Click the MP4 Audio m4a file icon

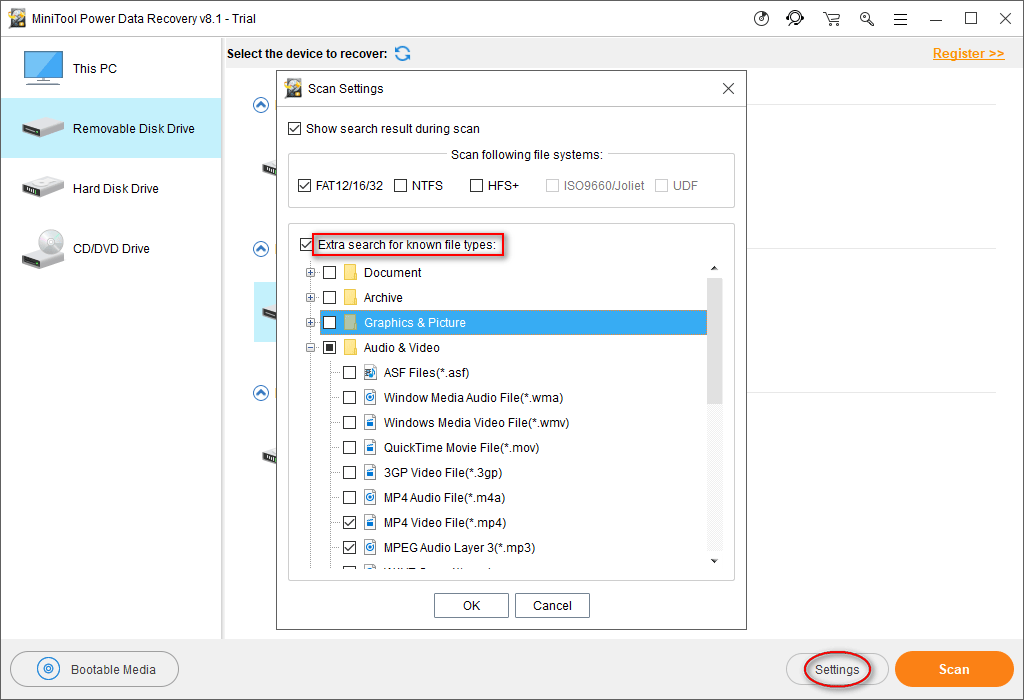(x=370, y=498)
